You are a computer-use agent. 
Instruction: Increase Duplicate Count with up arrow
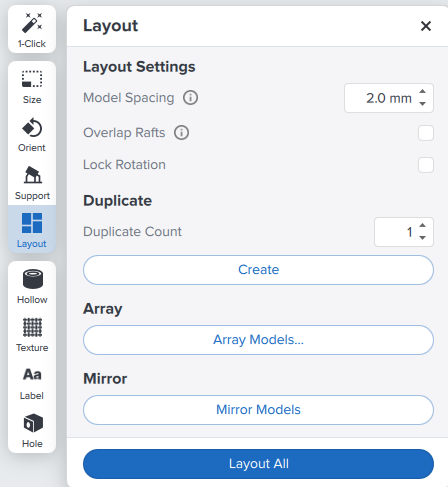coord(422,226)
